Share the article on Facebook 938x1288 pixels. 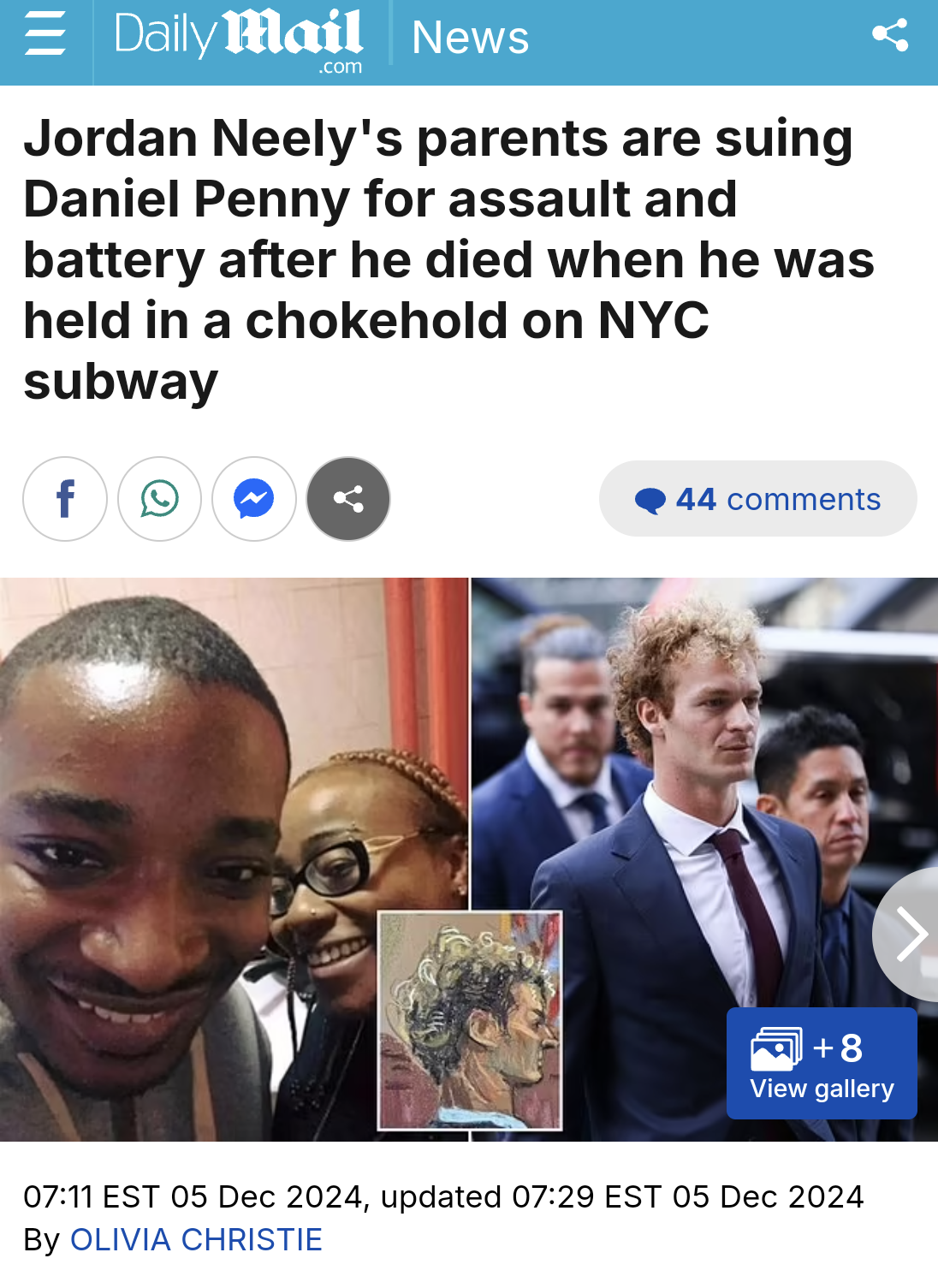(65, 499)
